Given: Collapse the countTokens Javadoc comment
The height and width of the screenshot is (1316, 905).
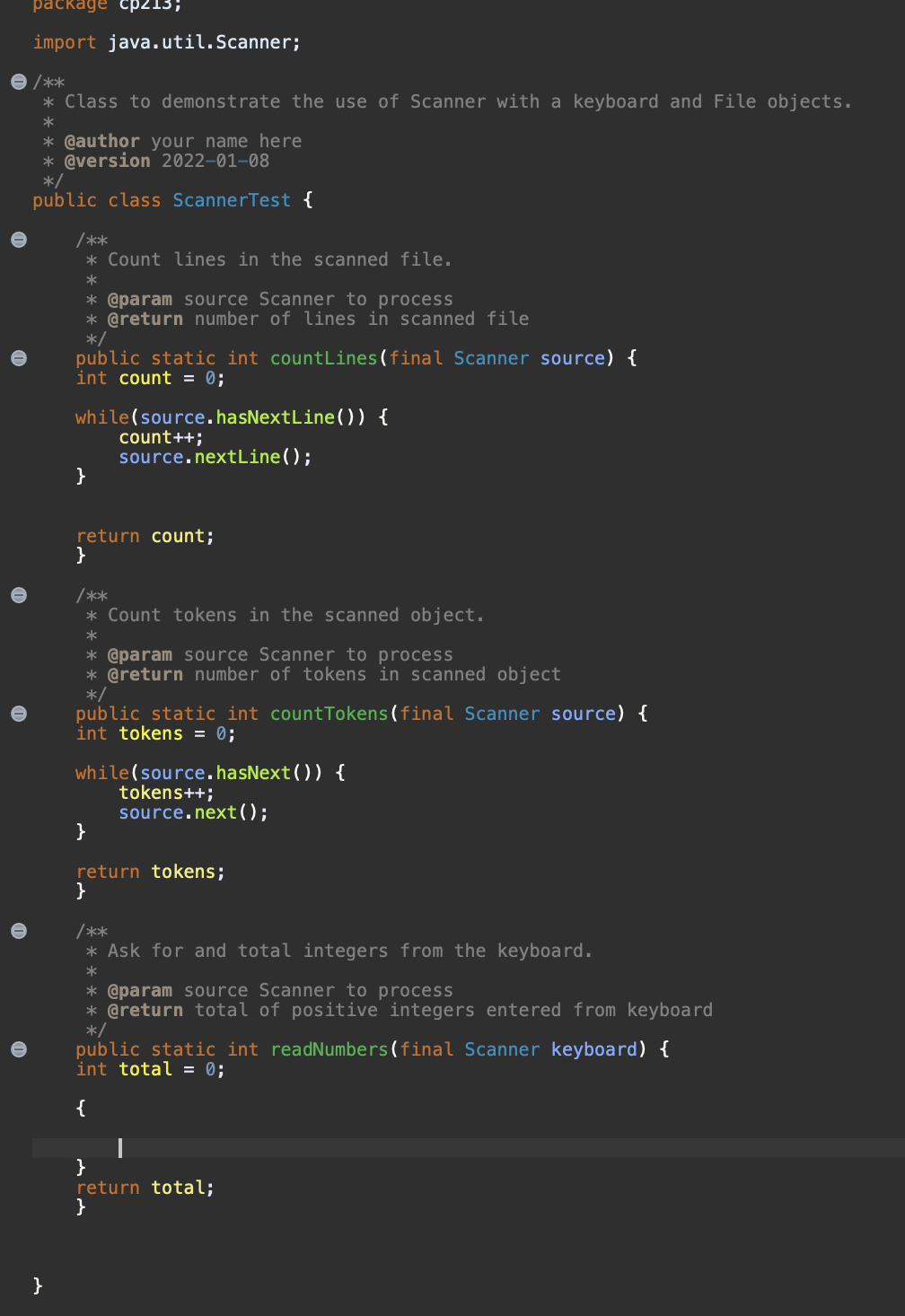Looking at the screenshot, I should tap(18, 594).
